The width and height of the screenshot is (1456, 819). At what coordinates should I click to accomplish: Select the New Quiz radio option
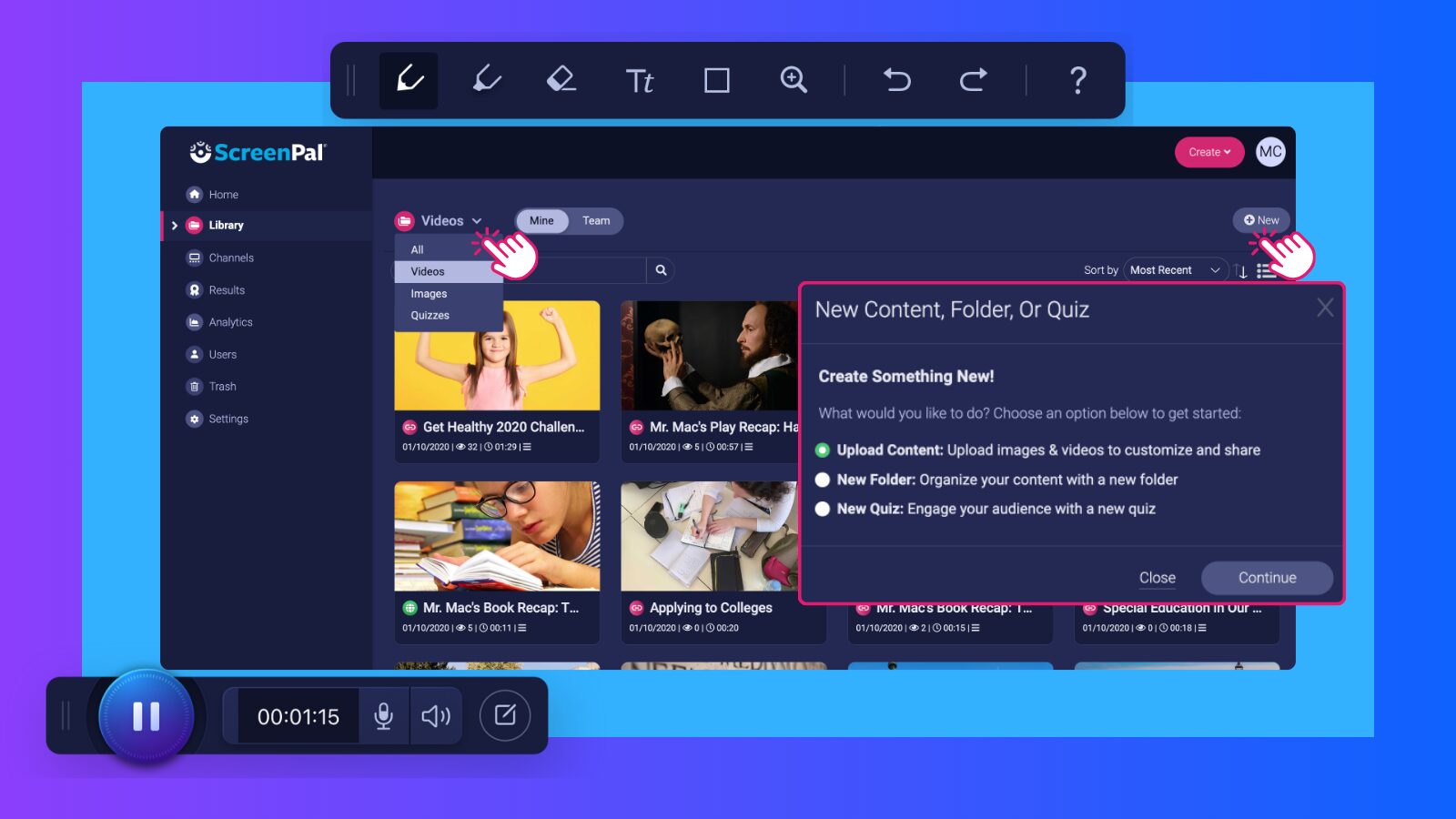click(x=823, y=509)
